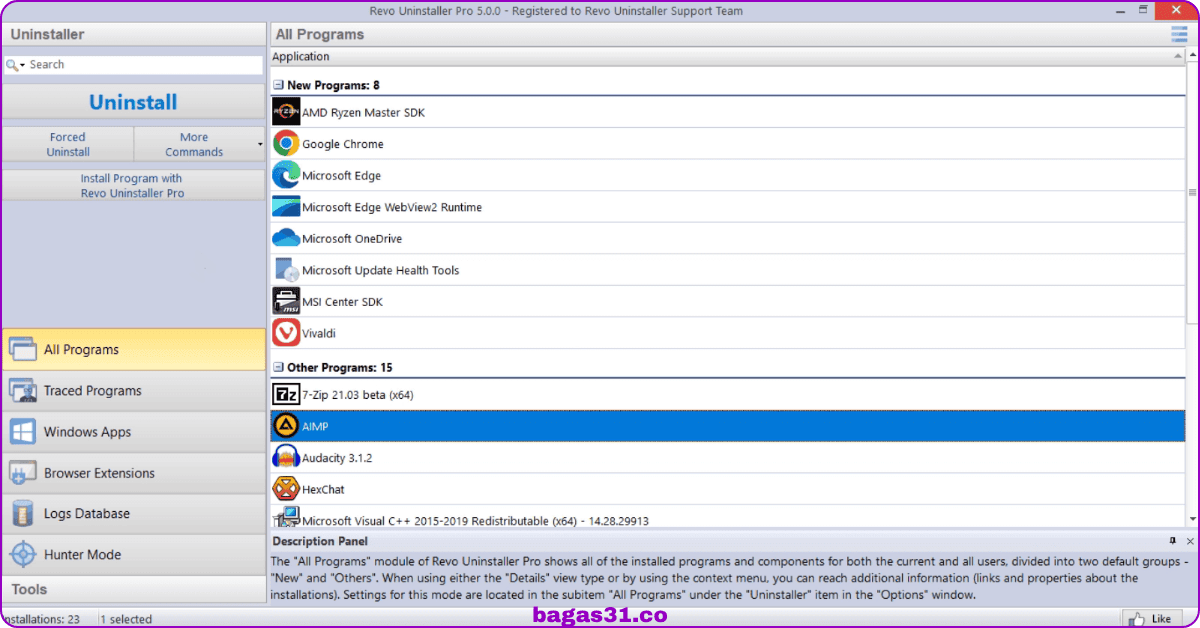Click the MSI Center SDK icon
The width and height of the screenshot is (1200, 628).
coord(286,301)
